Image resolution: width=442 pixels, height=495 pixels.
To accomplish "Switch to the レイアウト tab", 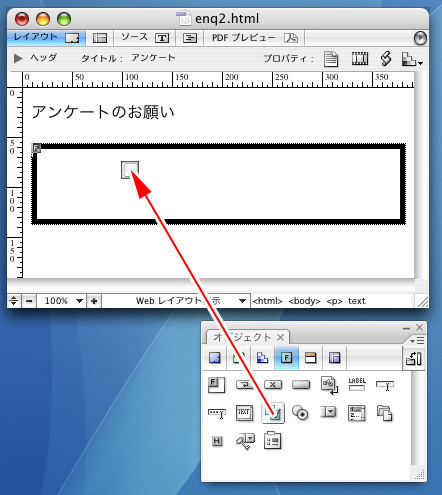I will click(46, 37).
